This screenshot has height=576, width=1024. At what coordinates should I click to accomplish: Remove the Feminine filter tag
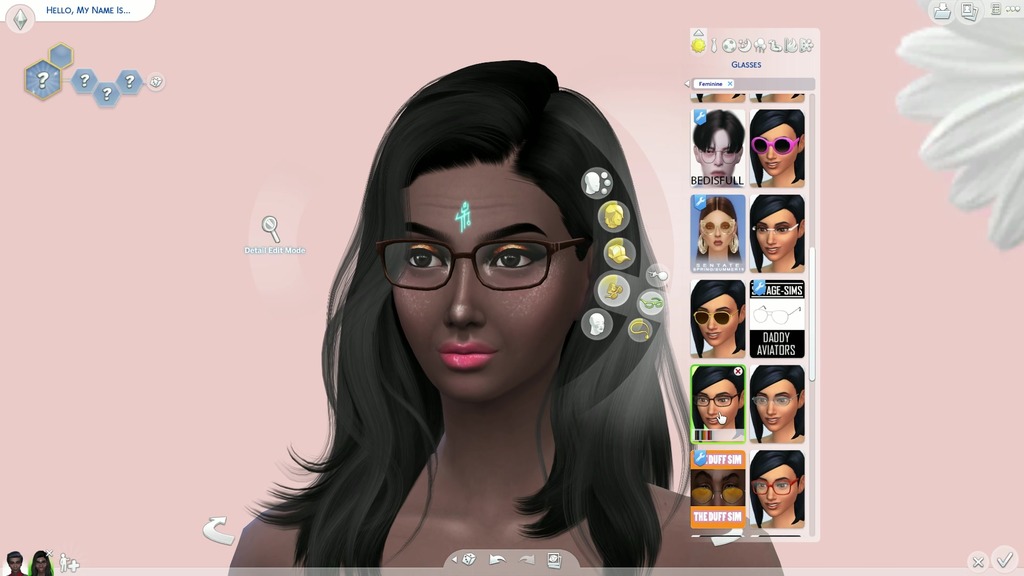coord(730,84)
